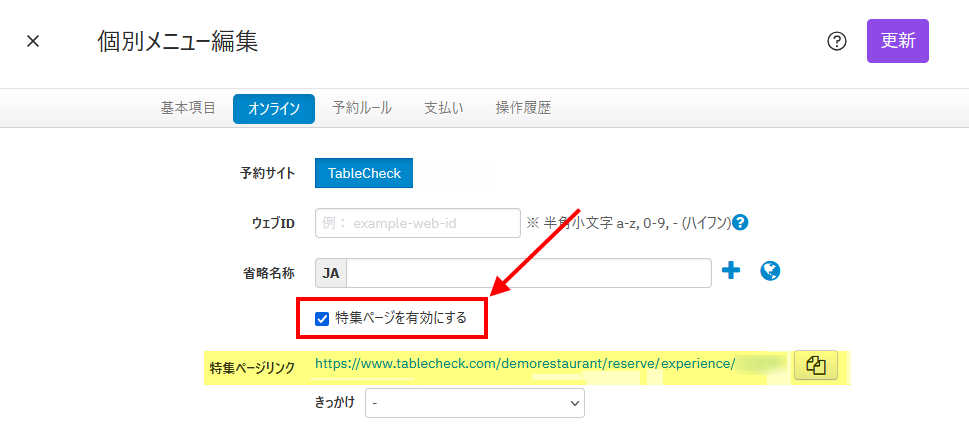Click the 個別メニュー編集 heading text

tap(178, 41)
